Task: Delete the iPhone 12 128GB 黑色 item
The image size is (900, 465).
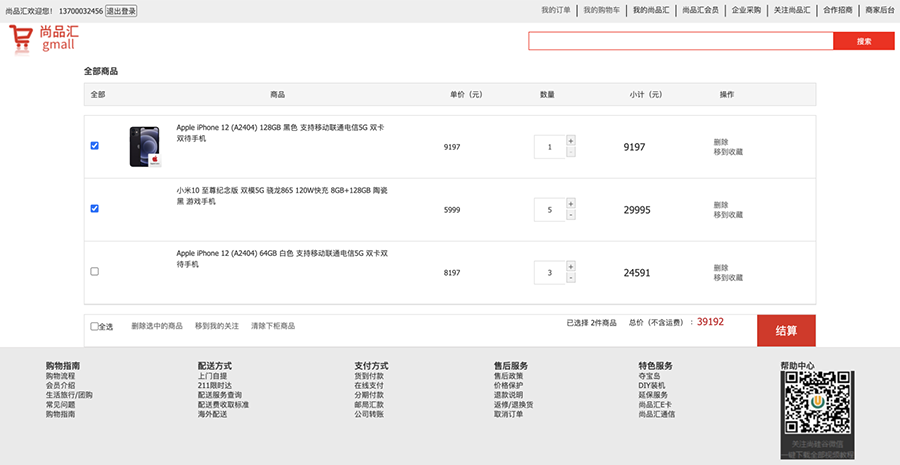Action: tap(721, 142)
